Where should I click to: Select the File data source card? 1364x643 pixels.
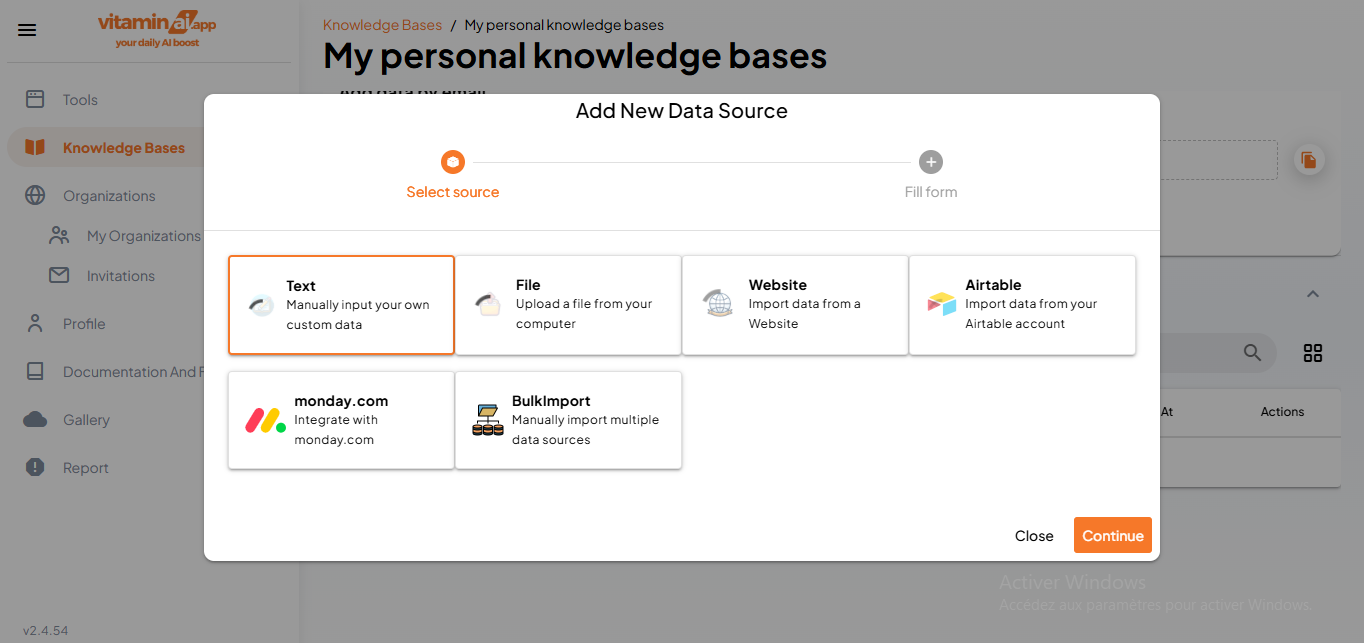click(x=567, y=305)
